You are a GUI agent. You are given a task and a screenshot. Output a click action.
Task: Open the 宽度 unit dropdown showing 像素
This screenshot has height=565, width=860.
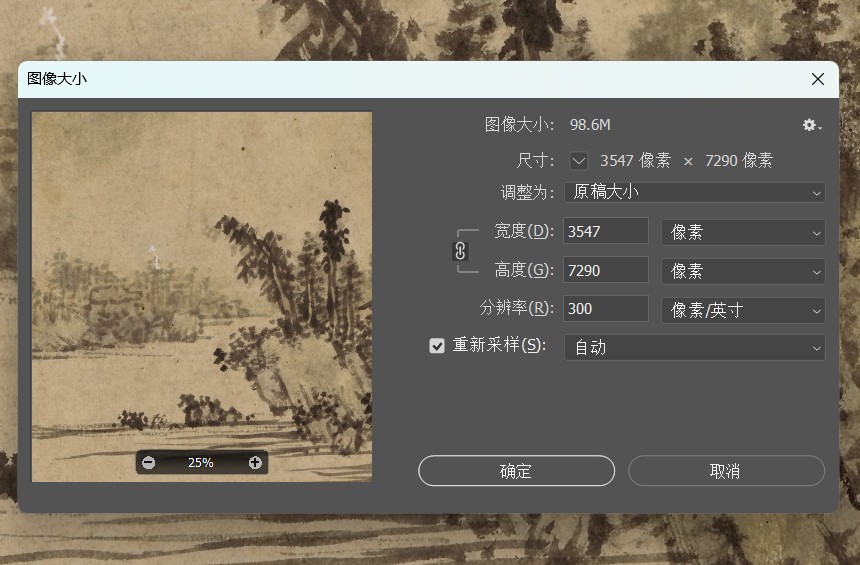[743, 232]
